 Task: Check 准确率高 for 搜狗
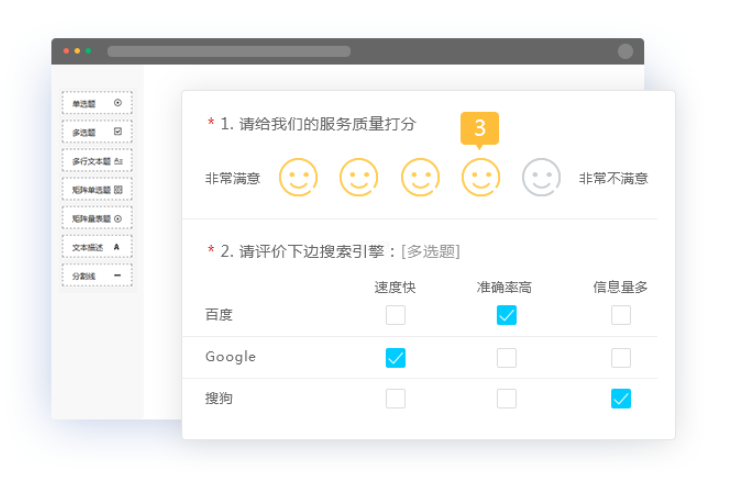pyautogui.click(x=507, y=399)
